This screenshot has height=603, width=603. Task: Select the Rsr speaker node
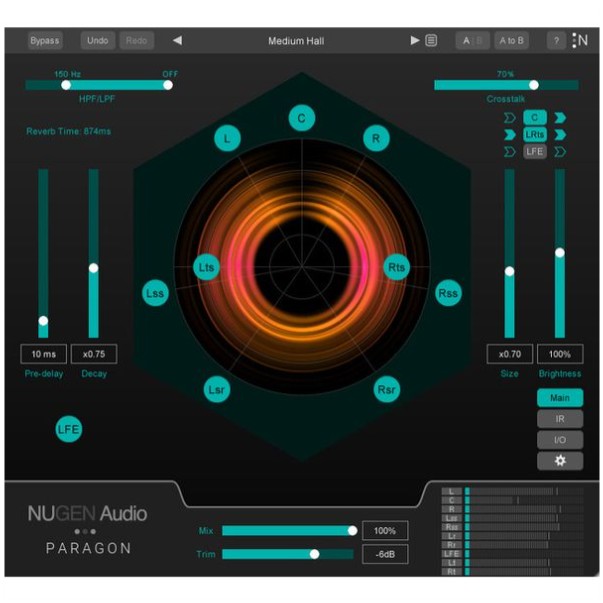coord(386,389)
